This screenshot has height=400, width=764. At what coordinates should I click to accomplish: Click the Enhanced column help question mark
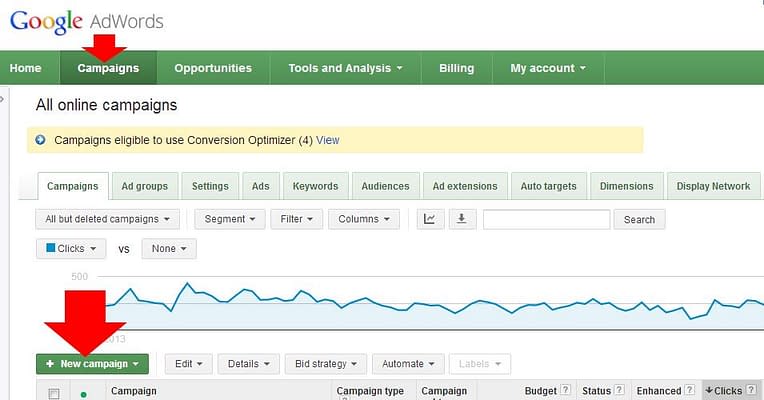(689, 390)
